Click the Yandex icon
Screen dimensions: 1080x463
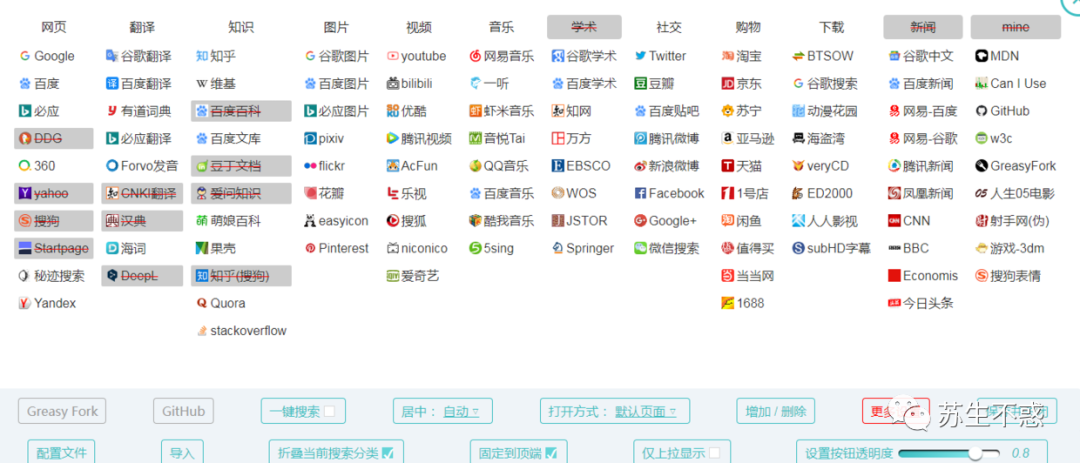(25, 303)
